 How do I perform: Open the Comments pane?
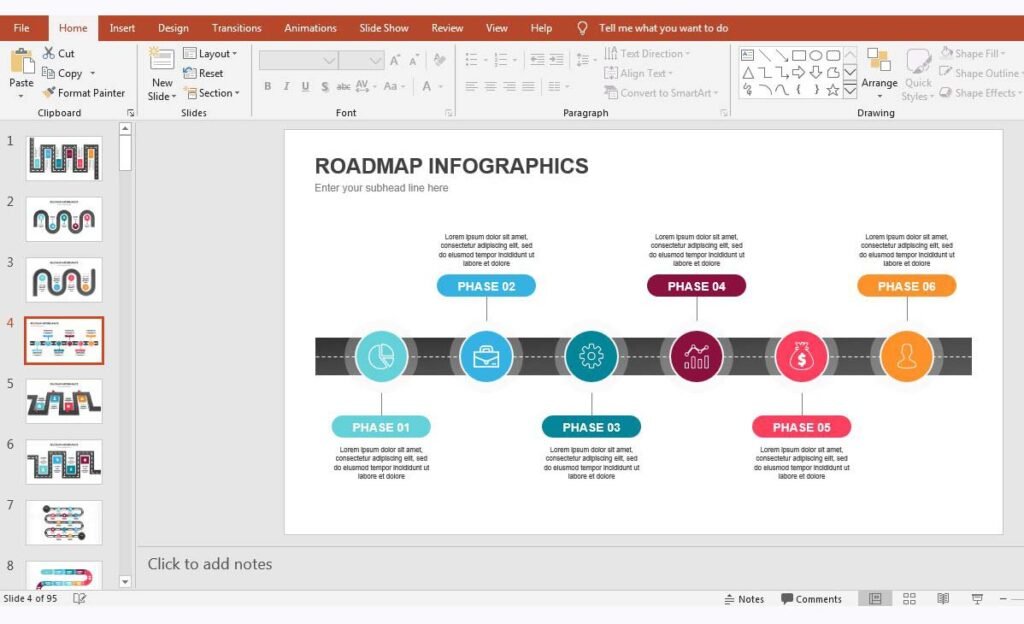tap(811, 598)
